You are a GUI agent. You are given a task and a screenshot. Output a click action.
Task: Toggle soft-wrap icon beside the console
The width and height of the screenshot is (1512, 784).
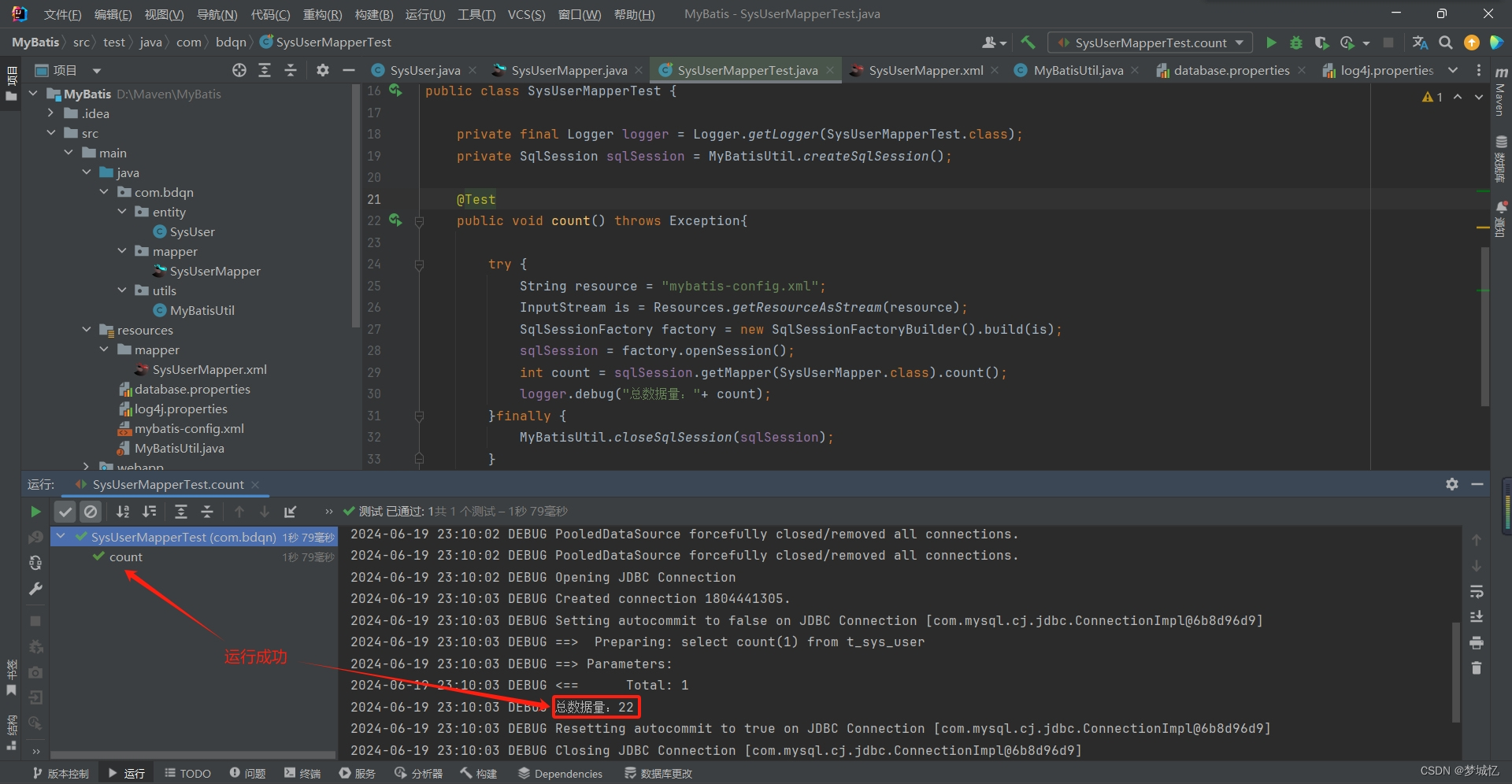(x=1477, y=591)
